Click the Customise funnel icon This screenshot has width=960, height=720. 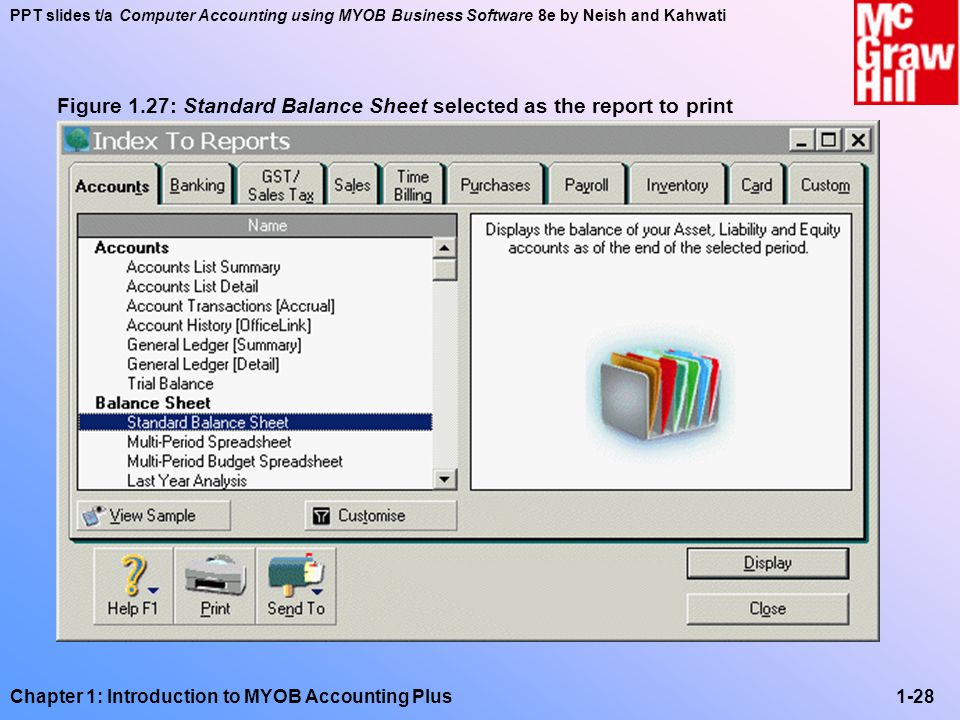coord(321,516)
